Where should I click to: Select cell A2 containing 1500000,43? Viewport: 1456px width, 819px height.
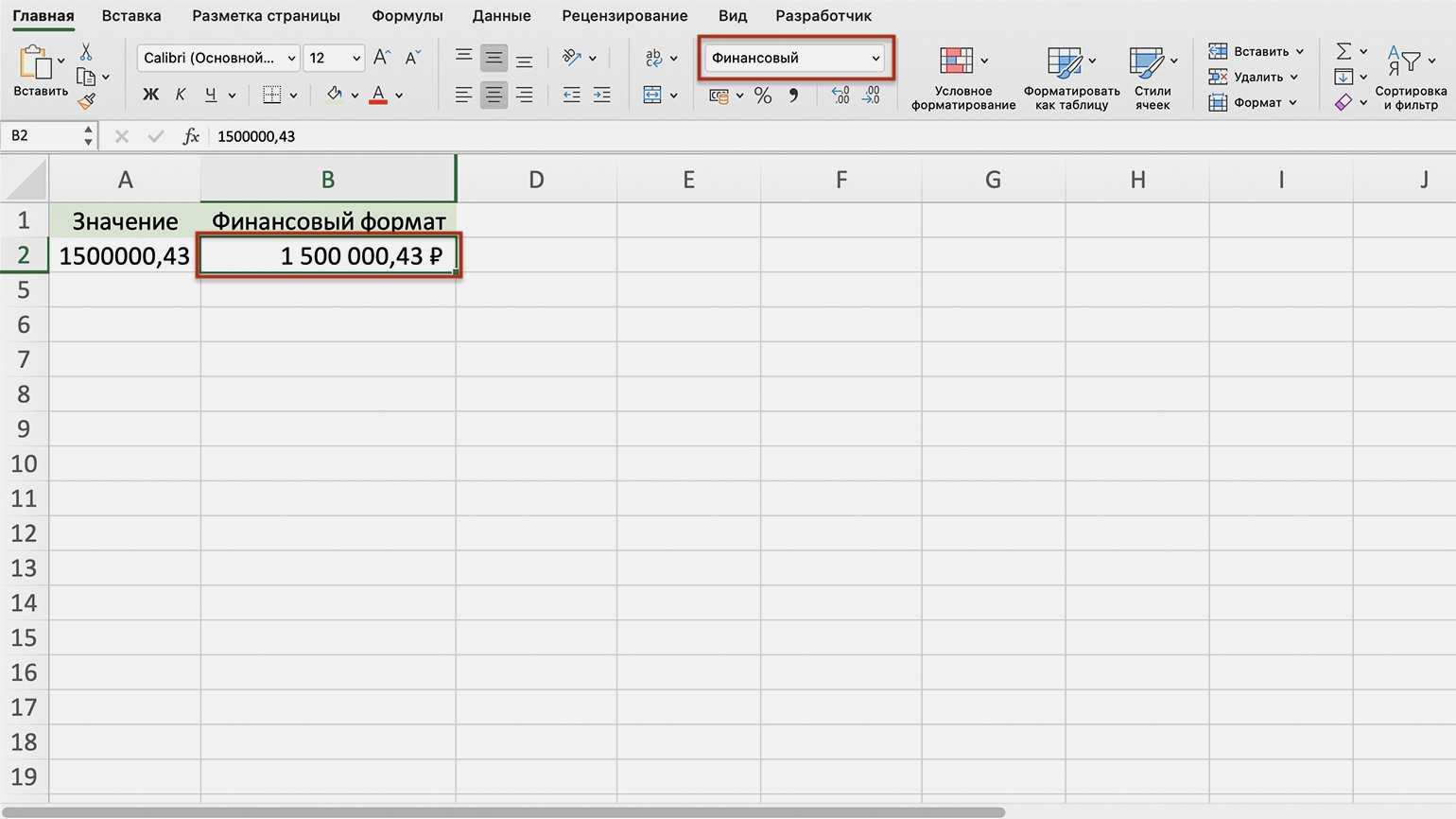[x=124, y=256]
